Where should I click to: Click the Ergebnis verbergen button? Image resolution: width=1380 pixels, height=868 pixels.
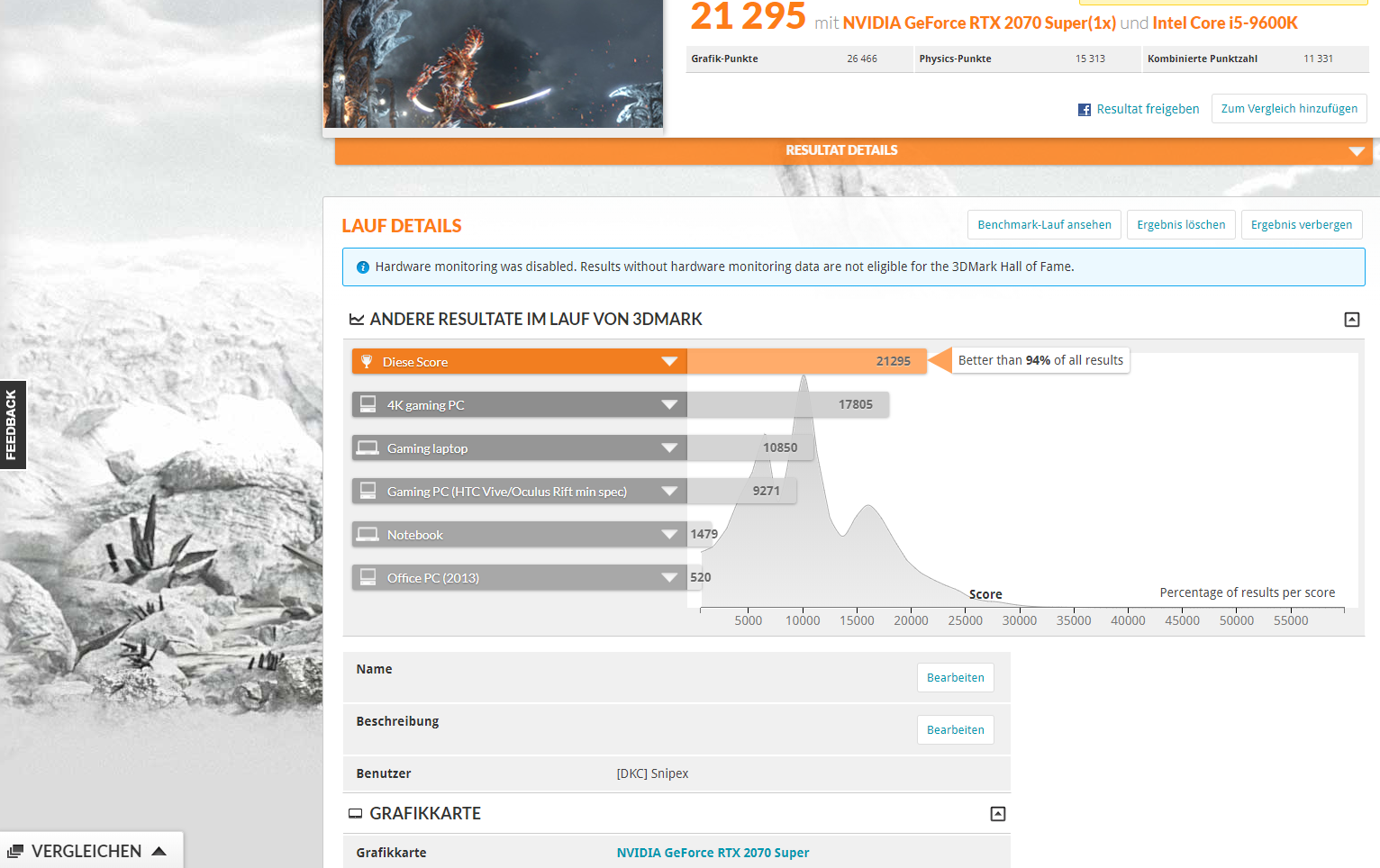click(1302, 225)
